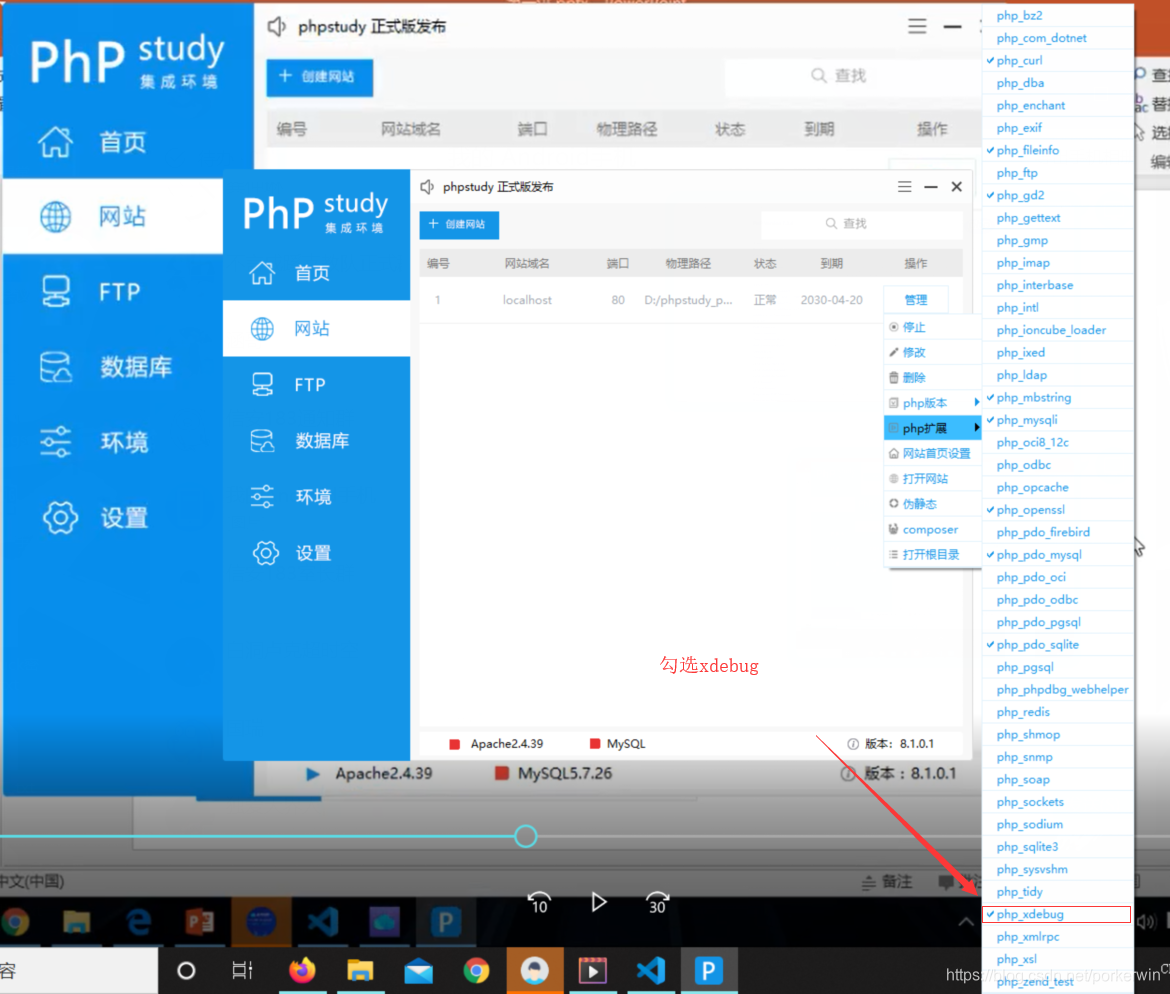Open File Explorer from the taskbar
The image size is (1170, 994).
click(x=360, y=970)
